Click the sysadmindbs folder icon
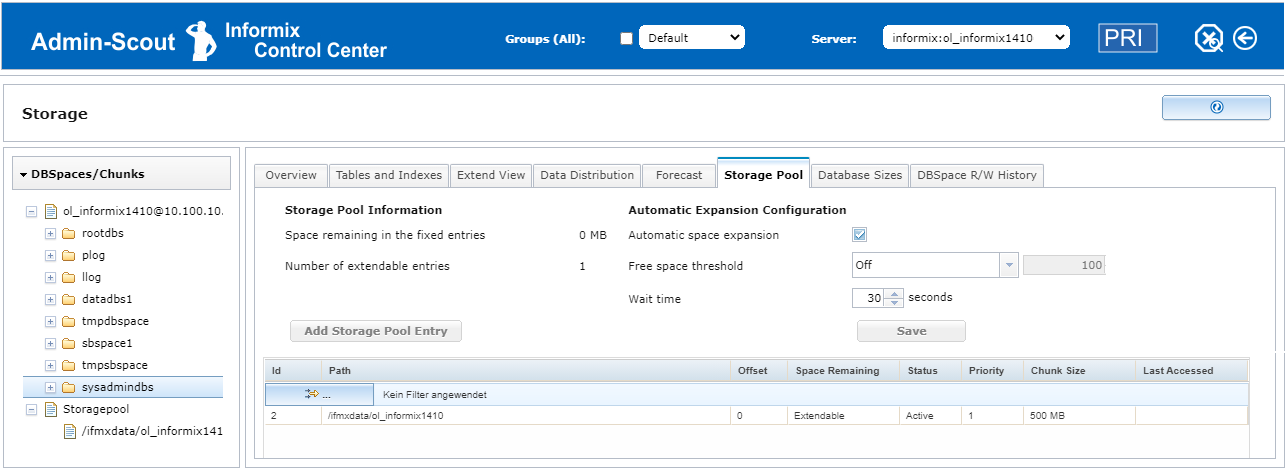Screen dimensions: 1288x471 (68, 387)
